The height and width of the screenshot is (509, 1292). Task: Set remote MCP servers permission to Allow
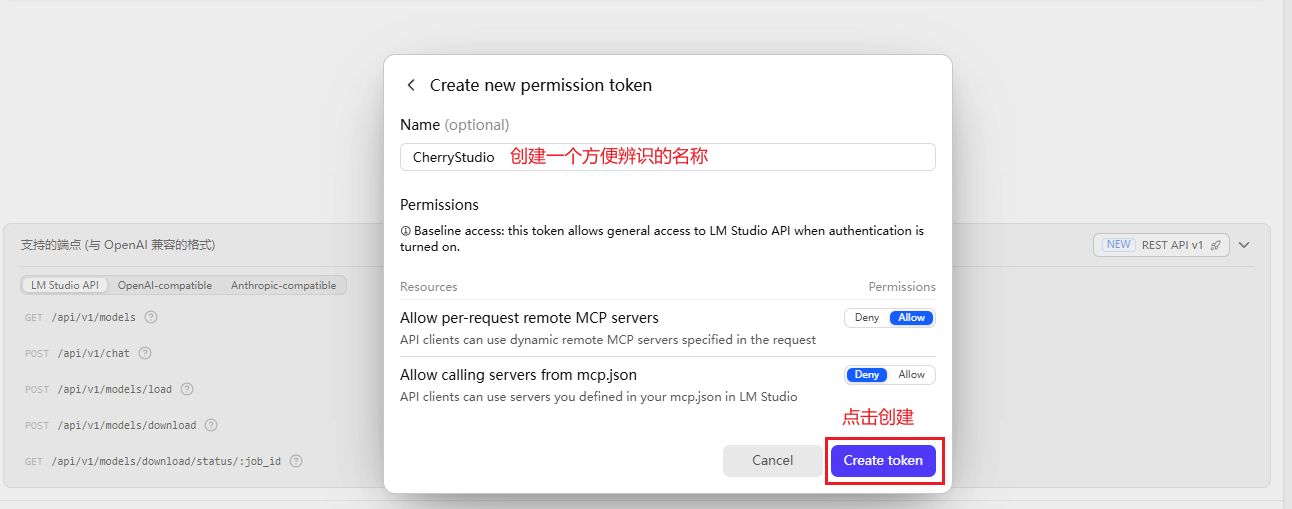[912, 318]
